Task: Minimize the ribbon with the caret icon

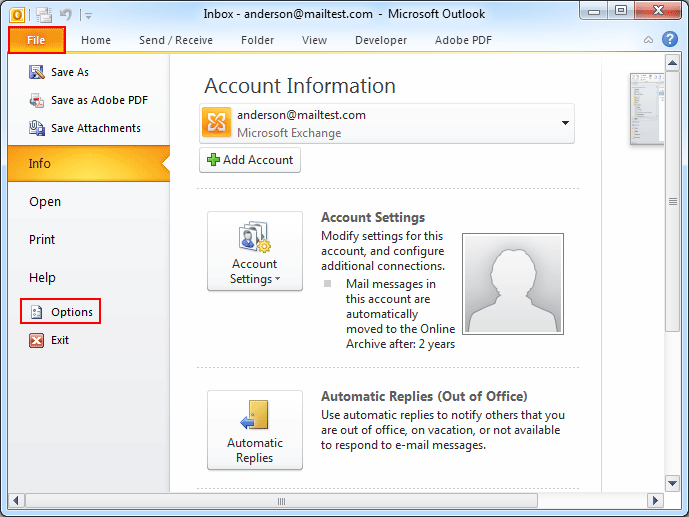Action: [648, 40]
